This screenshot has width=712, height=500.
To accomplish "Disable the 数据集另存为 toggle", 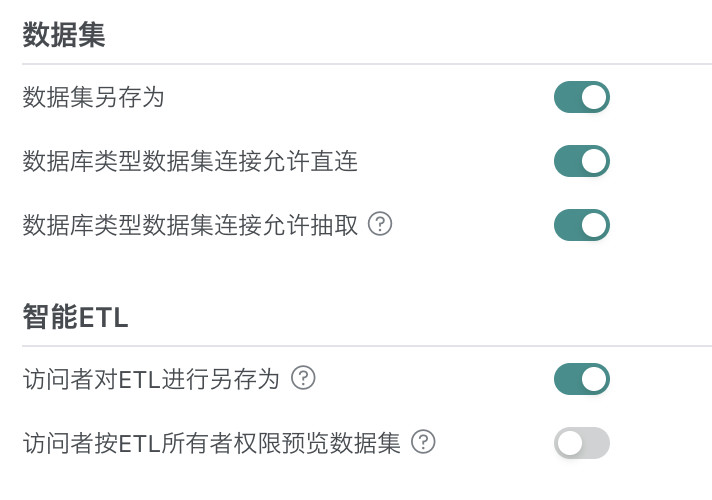I will (x=581, y=97).
